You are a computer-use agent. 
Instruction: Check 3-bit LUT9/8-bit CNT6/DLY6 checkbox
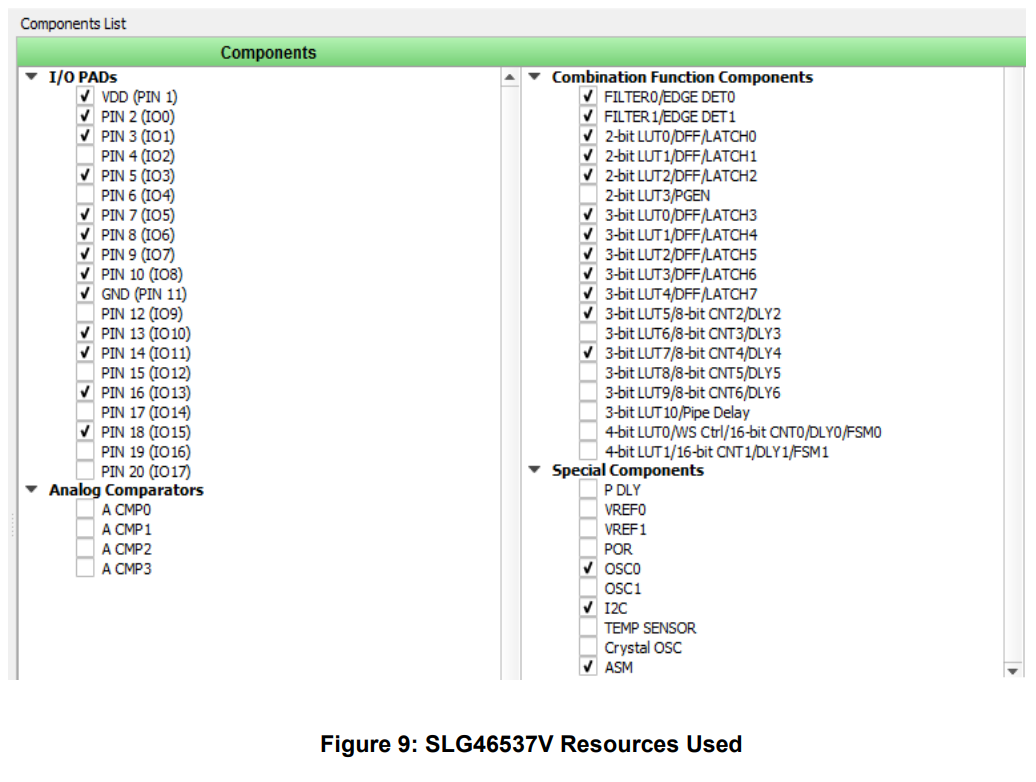pyautogui.click(x=588, y=392)
